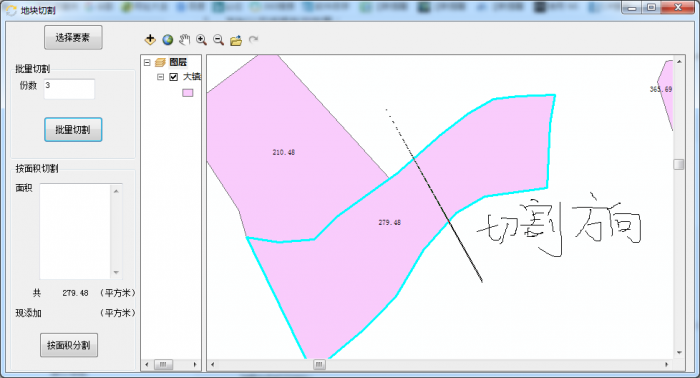700x378 pixels.
Task: Click the 批量切割 button
Action: [73, 129]
